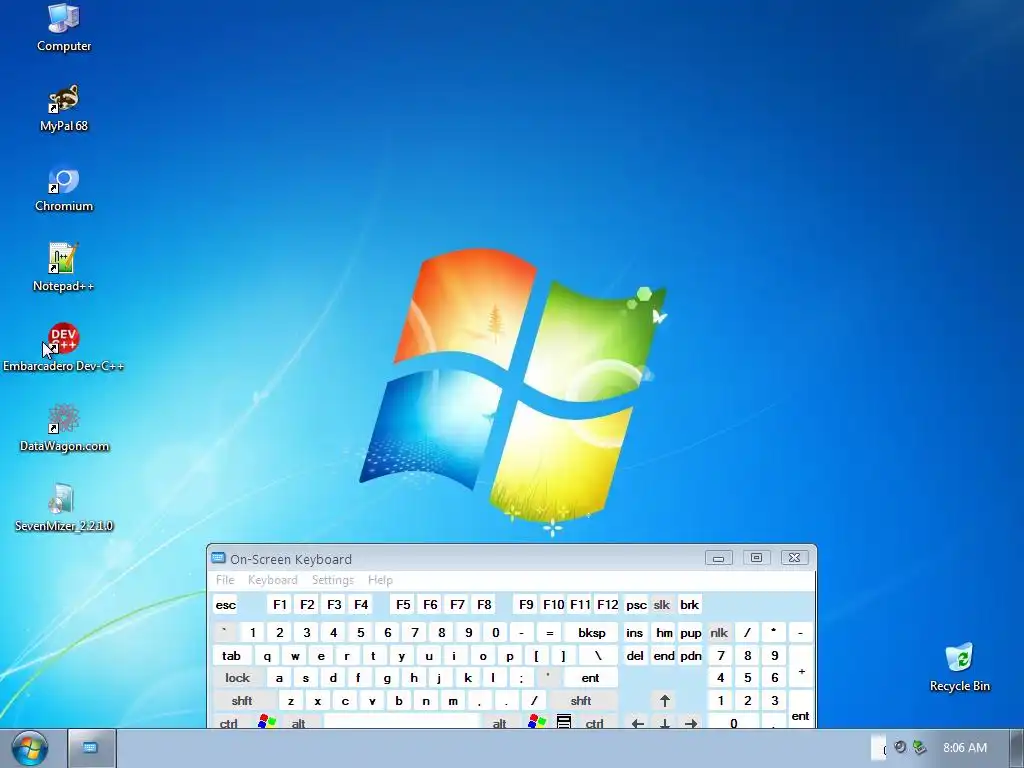The width and height of the screenshot is (1024, 768).
Task: Click the numpad asterisk key
Action: pos(774,633)
